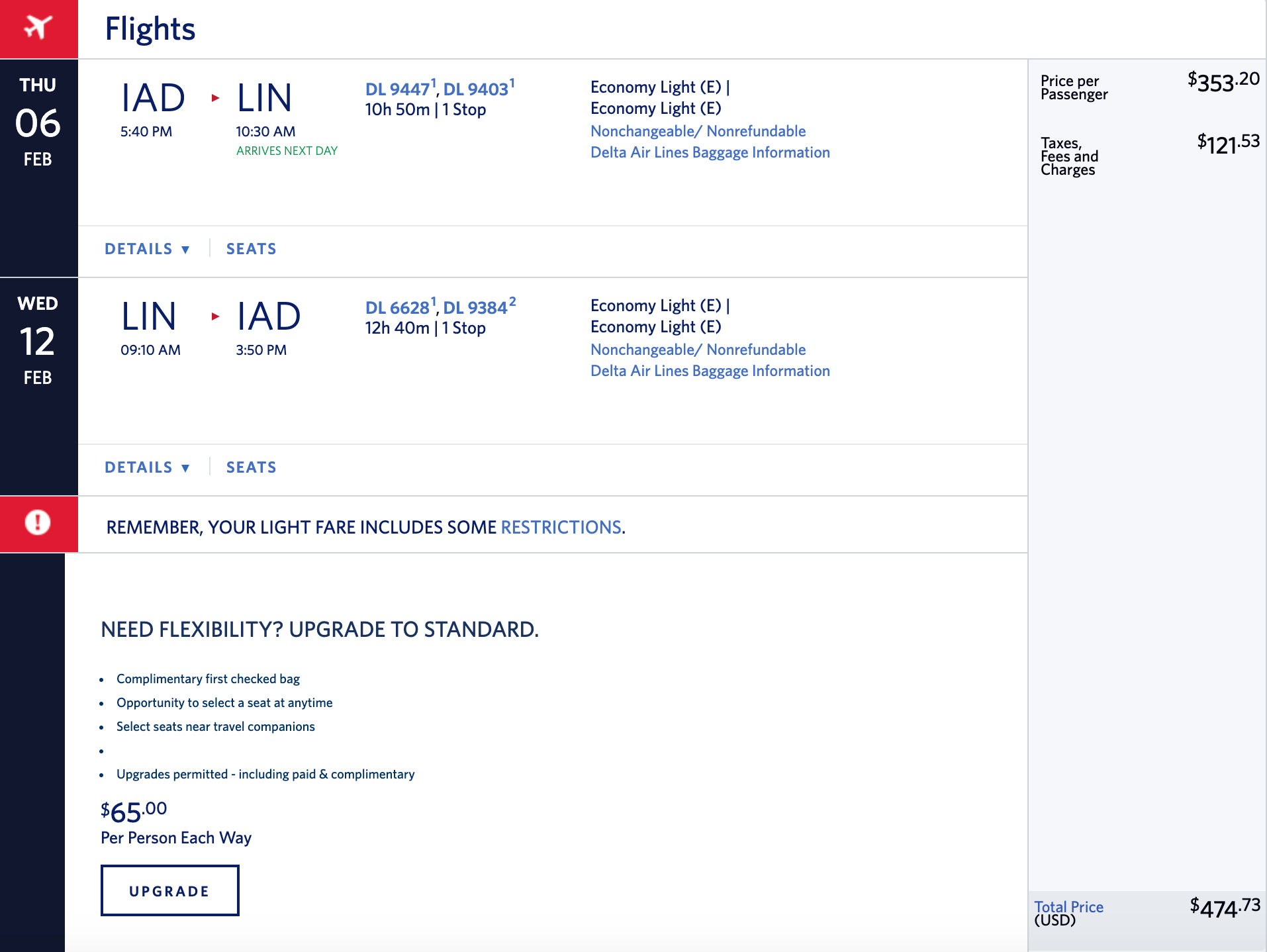
Task: Click the Total Price link
Action: [1068, 906]
